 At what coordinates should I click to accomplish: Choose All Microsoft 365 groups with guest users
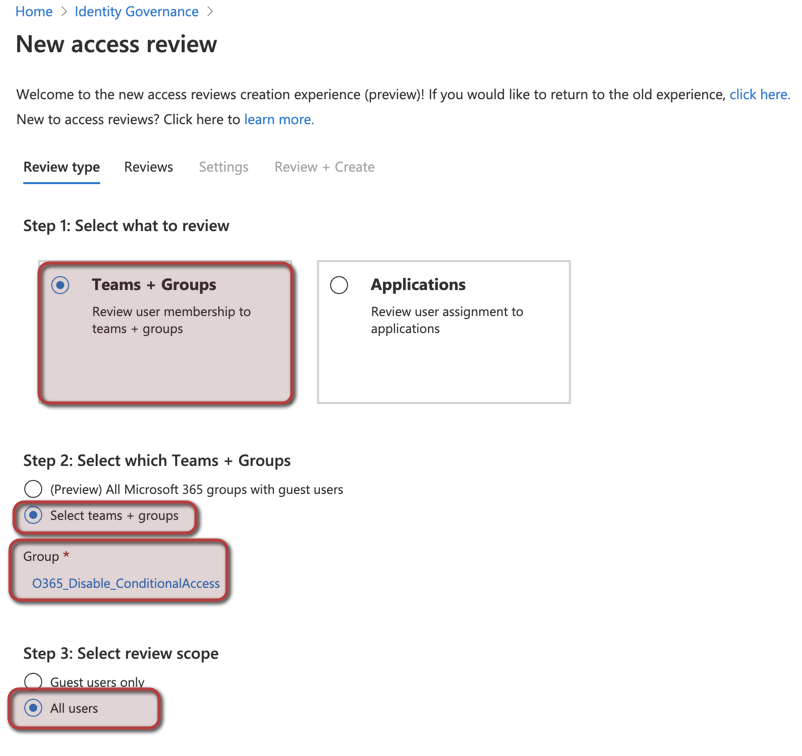pos(34,489)
